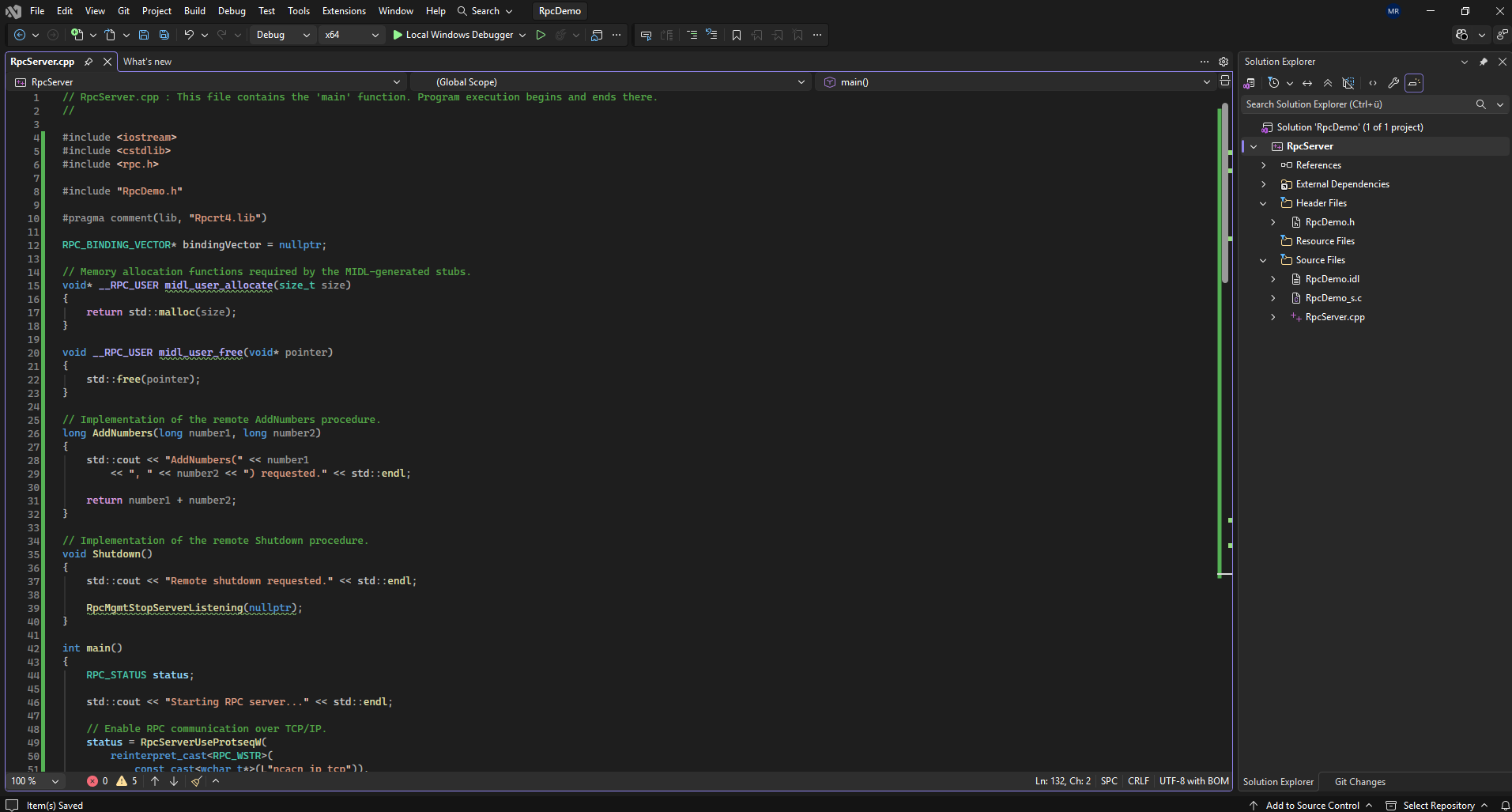Click the search magnifier in Solution Explorer
Viewport: 1512px width, 812px height.
coord(1481,104)
